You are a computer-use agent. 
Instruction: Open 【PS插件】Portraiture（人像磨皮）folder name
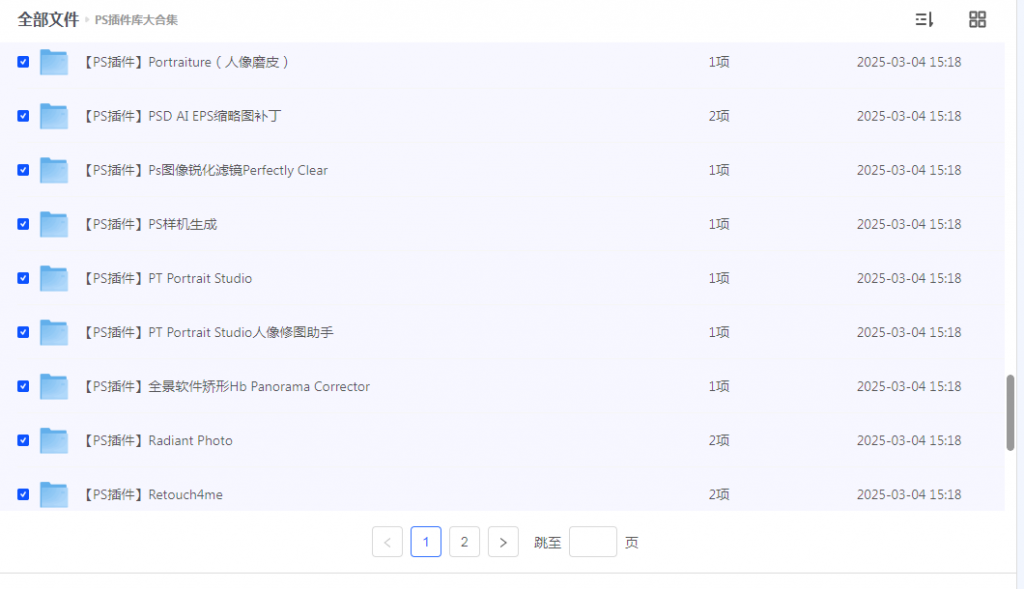tap(186, 62)
